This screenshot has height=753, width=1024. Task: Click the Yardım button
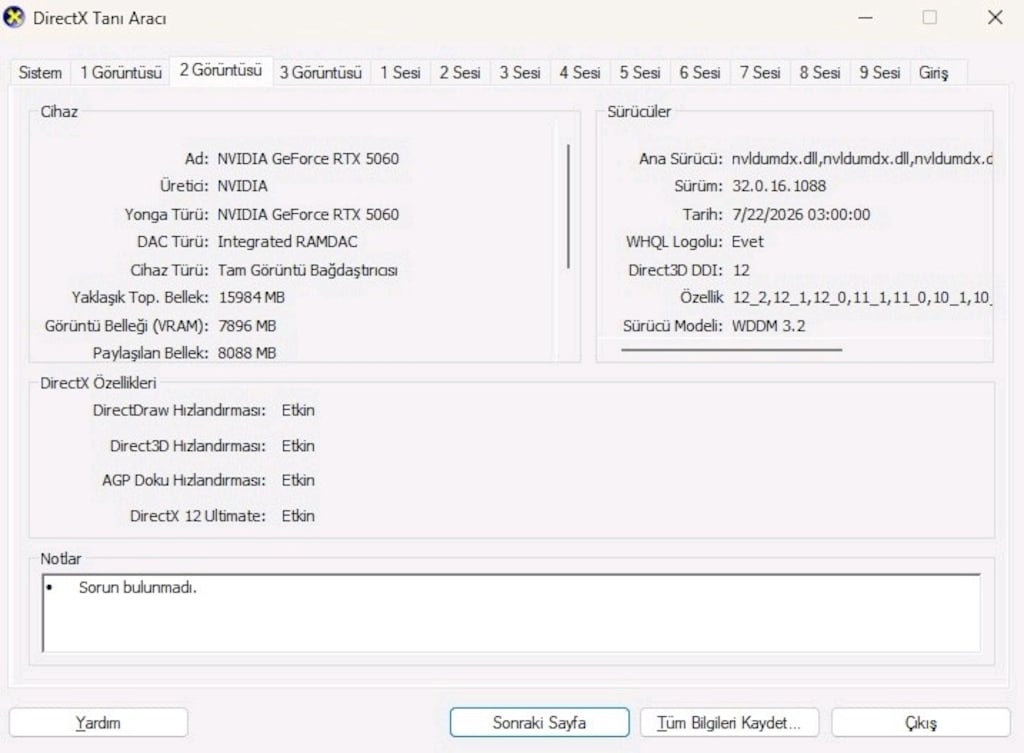point(98,723)
